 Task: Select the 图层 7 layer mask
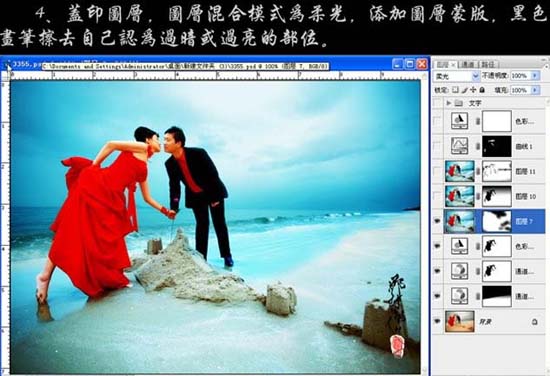497,221
